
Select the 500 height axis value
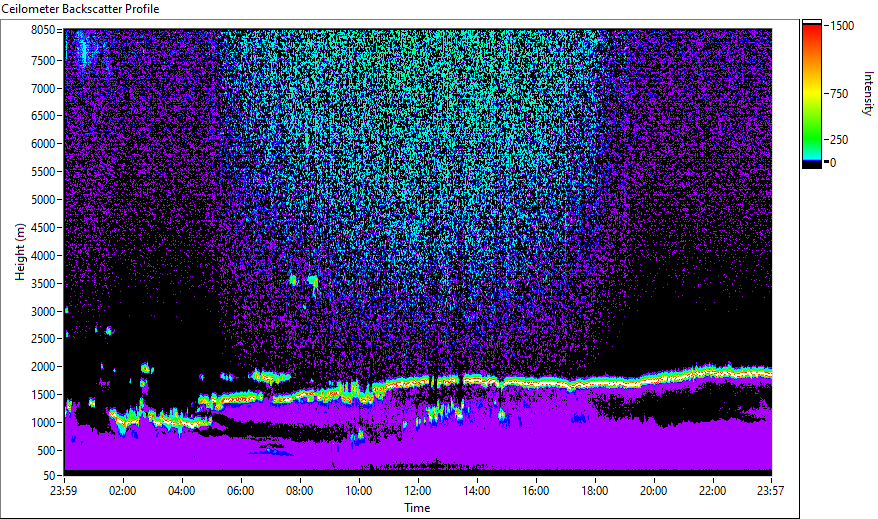(x=46, y=451)
